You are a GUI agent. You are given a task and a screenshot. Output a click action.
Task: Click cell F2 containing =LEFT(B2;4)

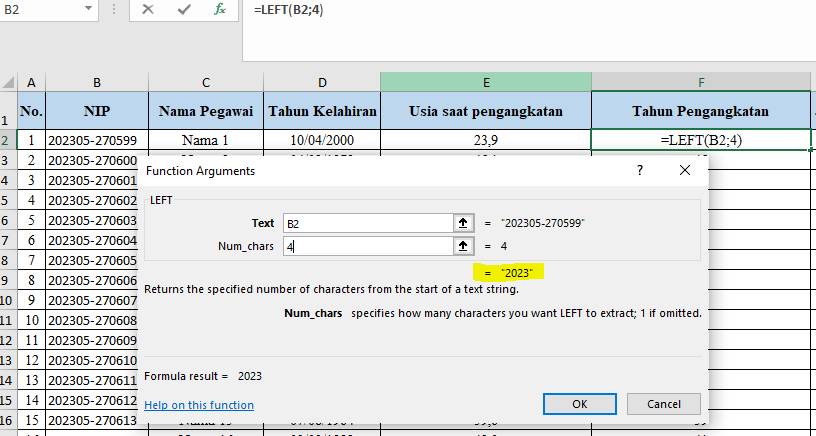701,140
